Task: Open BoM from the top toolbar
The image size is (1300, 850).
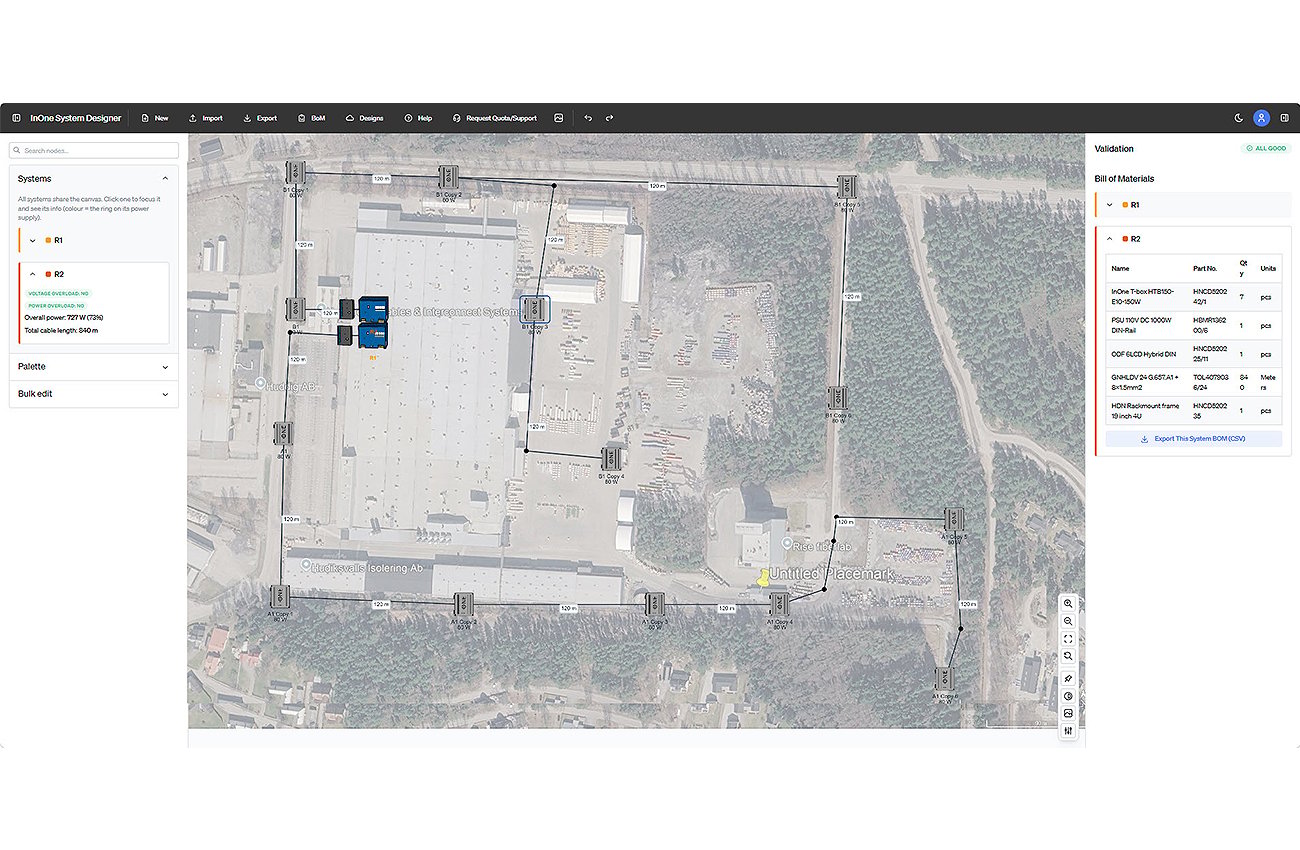Action: point(312,118)
